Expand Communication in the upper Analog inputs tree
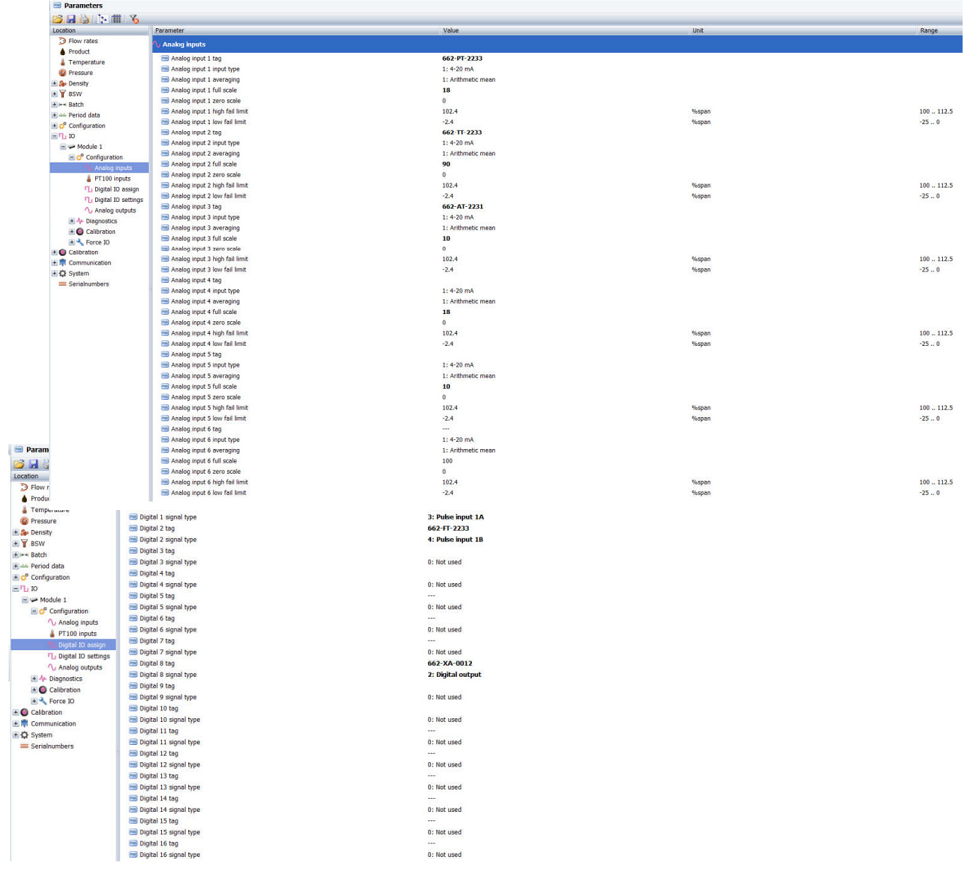 tap(54, 263)
